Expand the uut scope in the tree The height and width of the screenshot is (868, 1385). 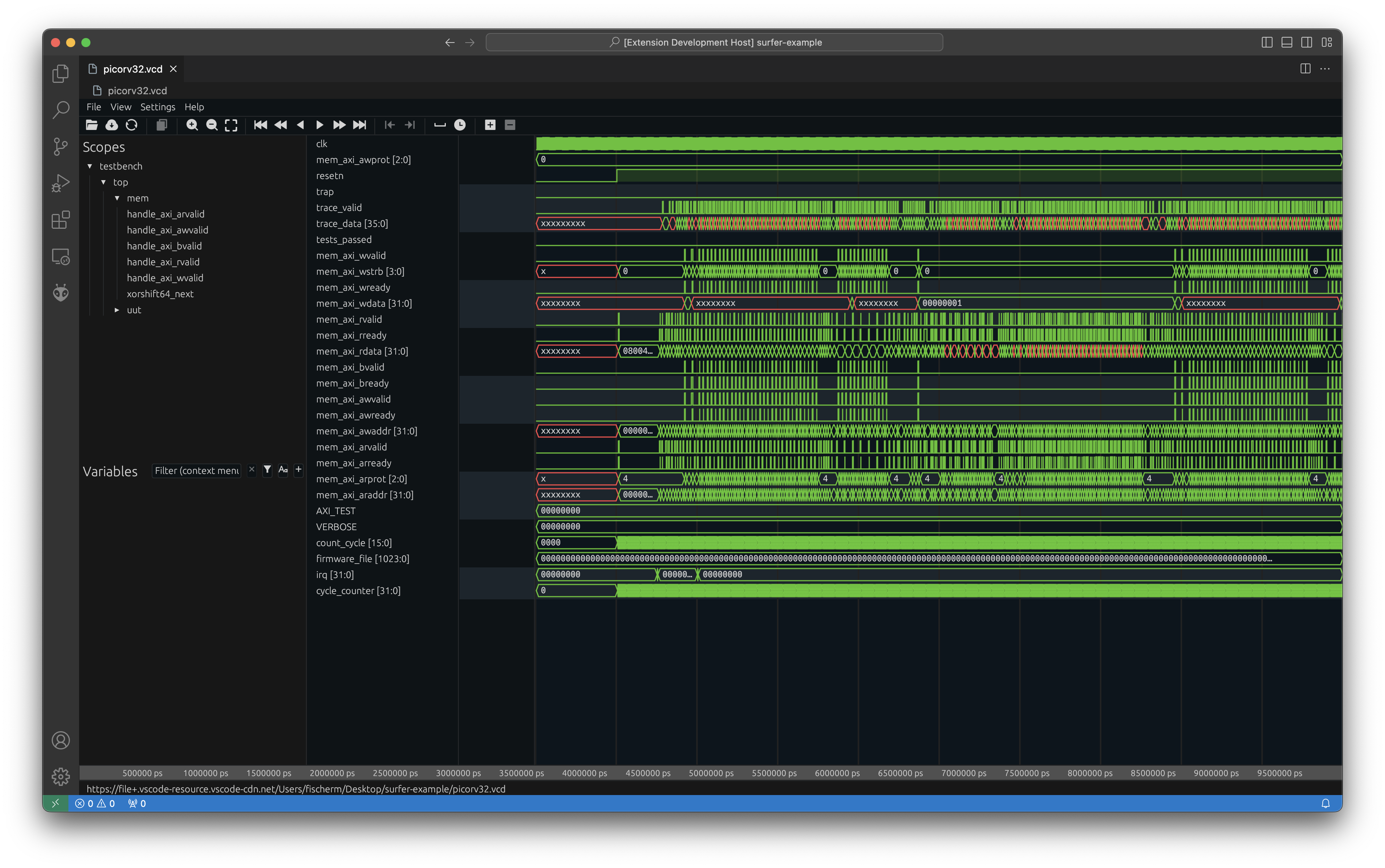(x=118, y=309)
